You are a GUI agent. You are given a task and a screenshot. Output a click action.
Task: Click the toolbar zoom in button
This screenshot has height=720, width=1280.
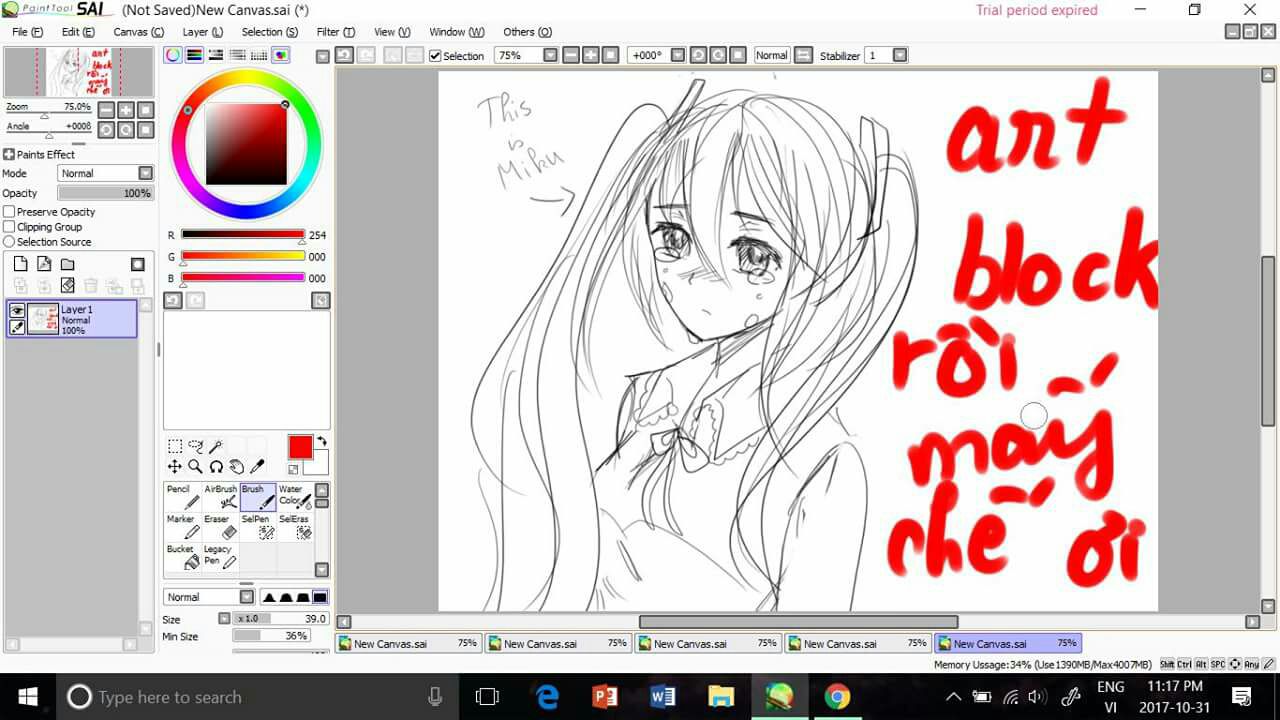point(590,55)
